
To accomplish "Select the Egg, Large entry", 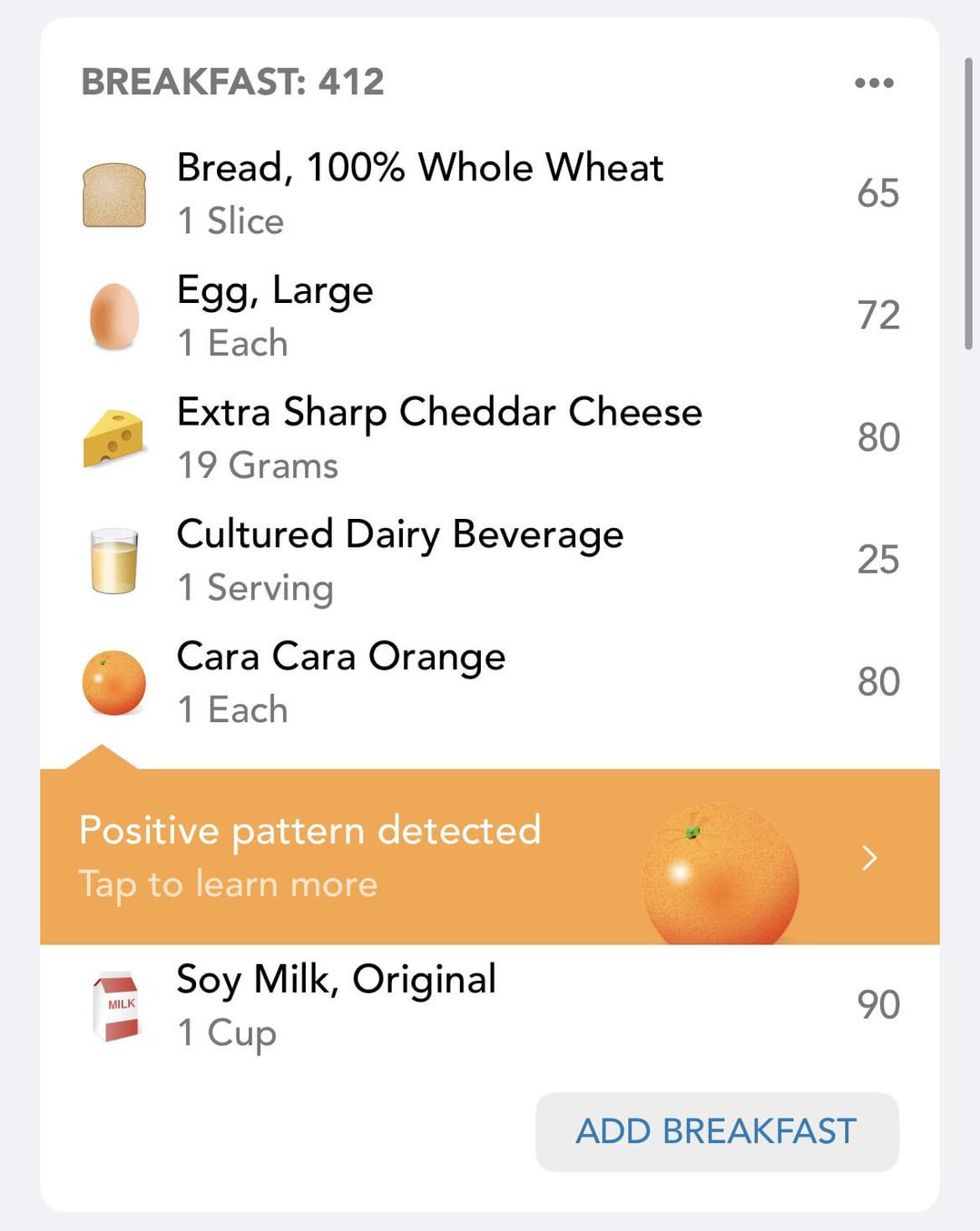I will tap(490, 317).
